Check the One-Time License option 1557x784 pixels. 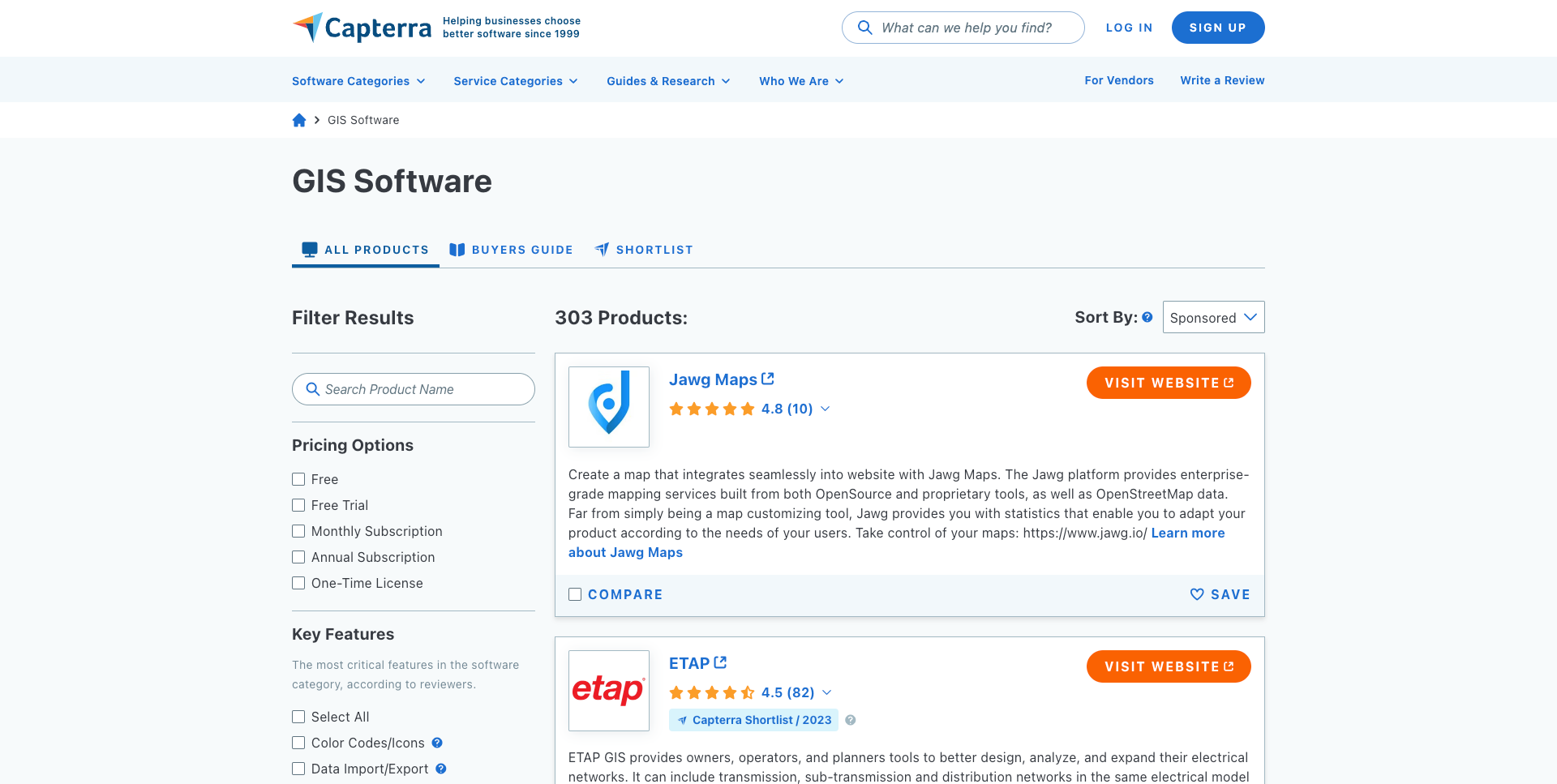click(x=298, y=583)
